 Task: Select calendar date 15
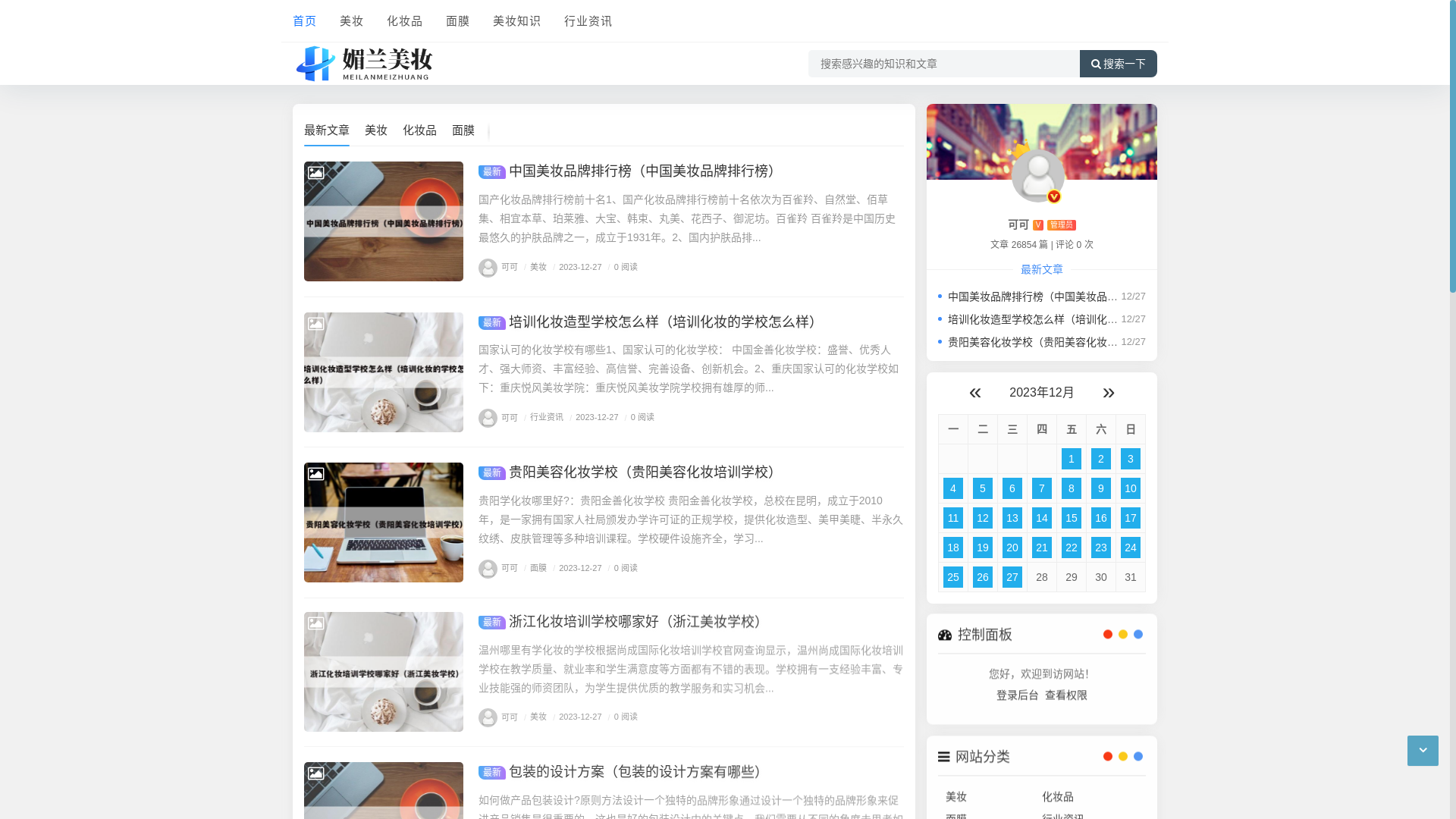pos(1072,518)
